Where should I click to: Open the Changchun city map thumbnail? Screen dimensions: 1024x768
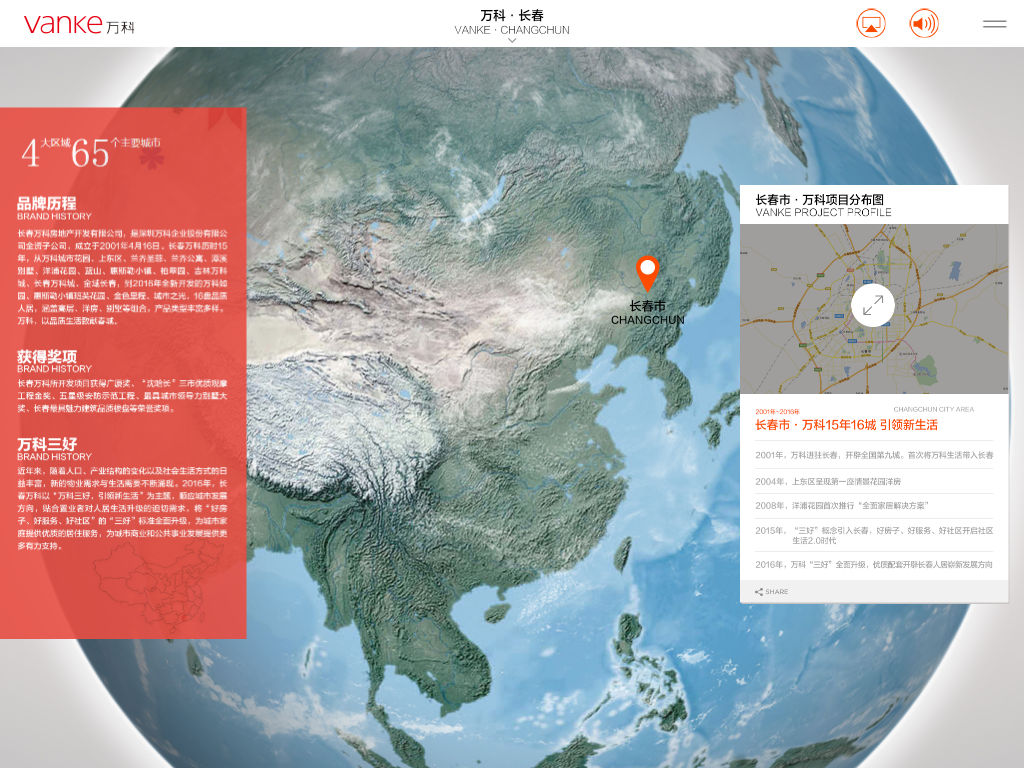click(x=874, y=309)
